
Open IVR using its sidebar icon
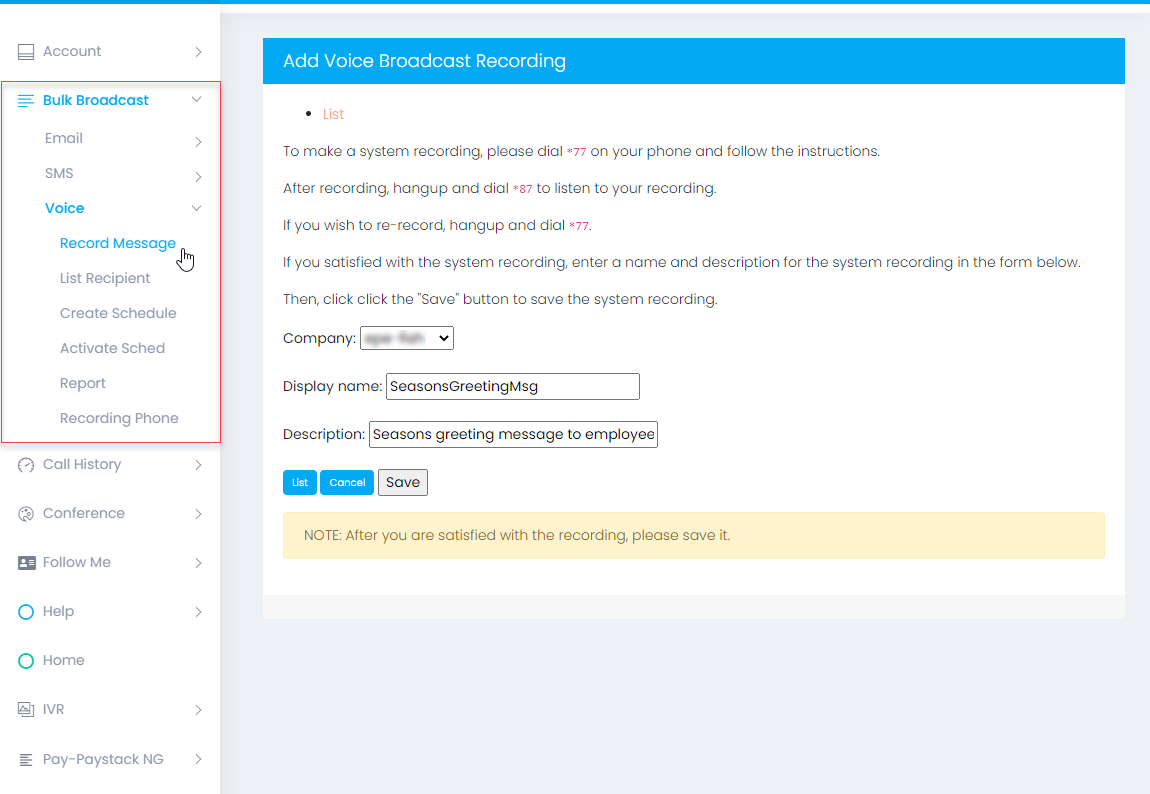point(24,709)
